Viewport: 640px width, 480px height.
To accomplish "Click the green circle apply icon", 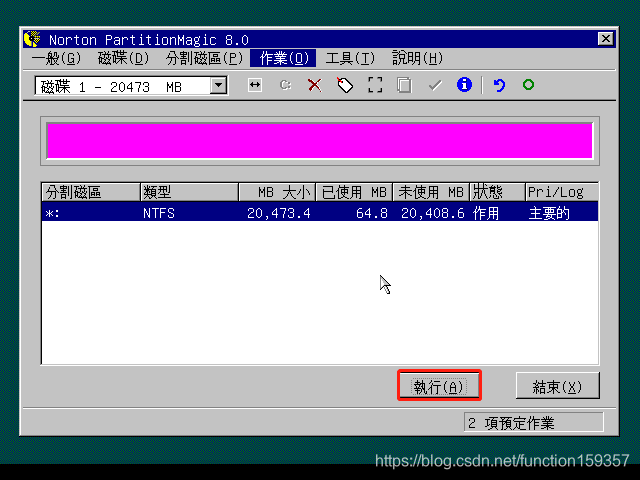I will coord(528,85).
